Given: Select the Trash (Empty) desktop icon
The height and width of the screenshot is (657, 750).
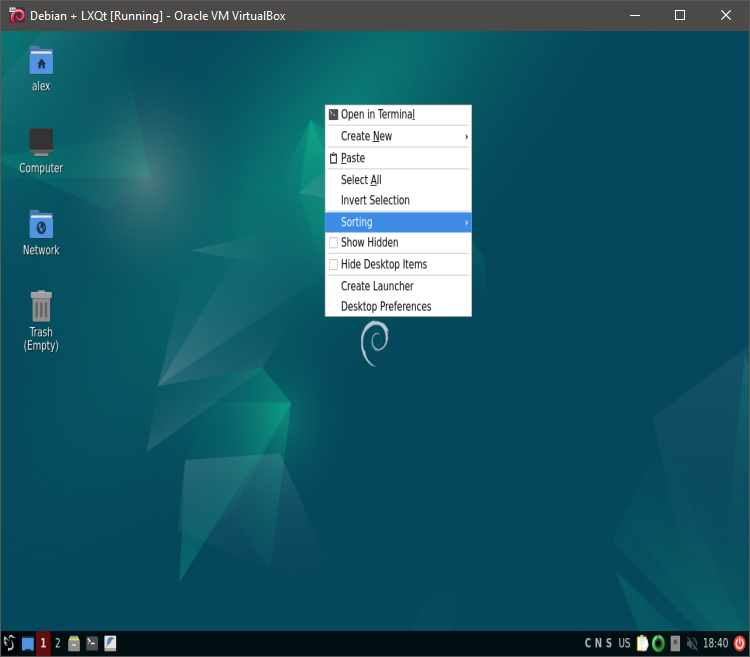Looking at the screenshot, I should [41, 306].
